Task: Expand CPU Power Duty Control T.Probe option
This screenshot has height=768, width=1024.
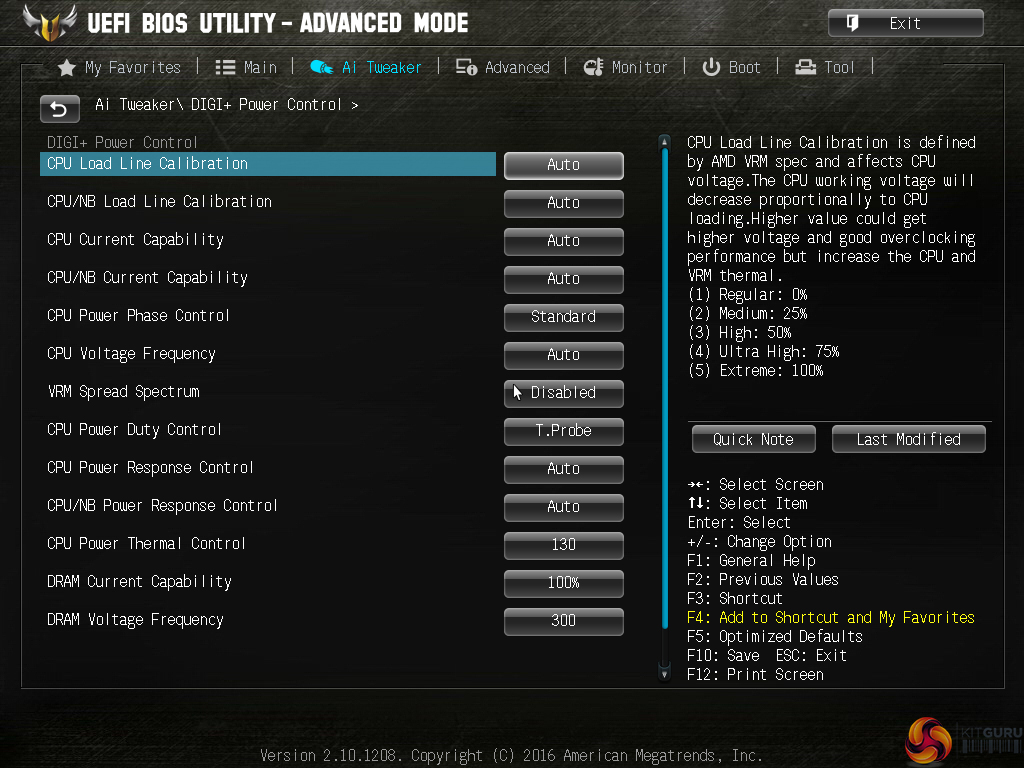Action: (564, 431)
